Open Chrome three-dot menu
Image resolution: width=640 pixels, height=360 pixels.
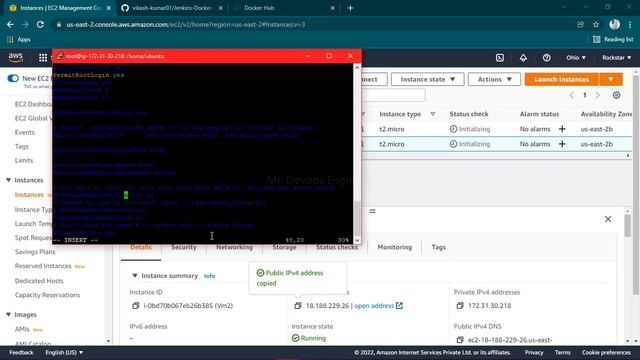(630, 24)
